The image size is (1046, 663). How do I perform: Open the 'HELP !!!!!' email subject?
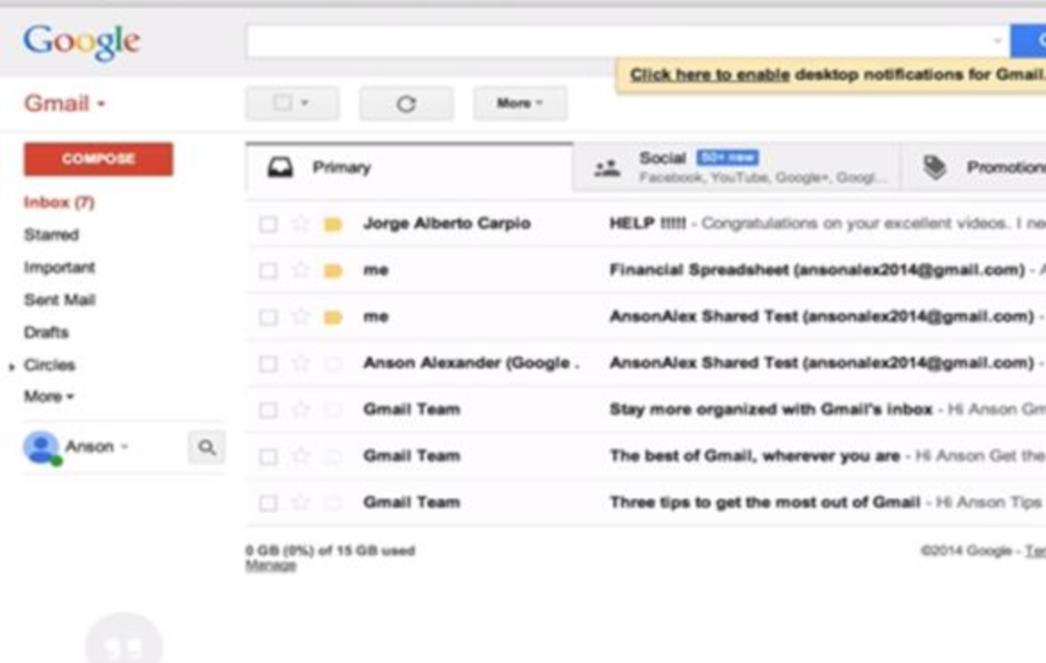point(648,223)
